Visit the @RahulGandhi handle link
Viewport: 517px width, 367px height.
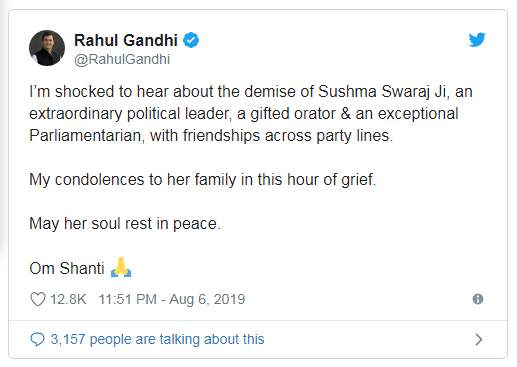click(x=122, y=59)
